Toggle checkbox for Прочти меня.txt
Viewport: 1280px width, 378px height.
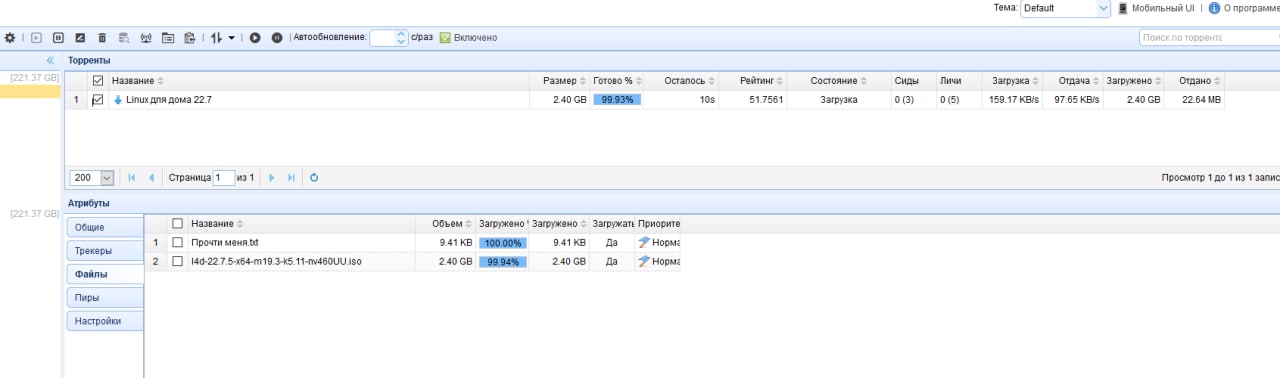pos(178,242)
